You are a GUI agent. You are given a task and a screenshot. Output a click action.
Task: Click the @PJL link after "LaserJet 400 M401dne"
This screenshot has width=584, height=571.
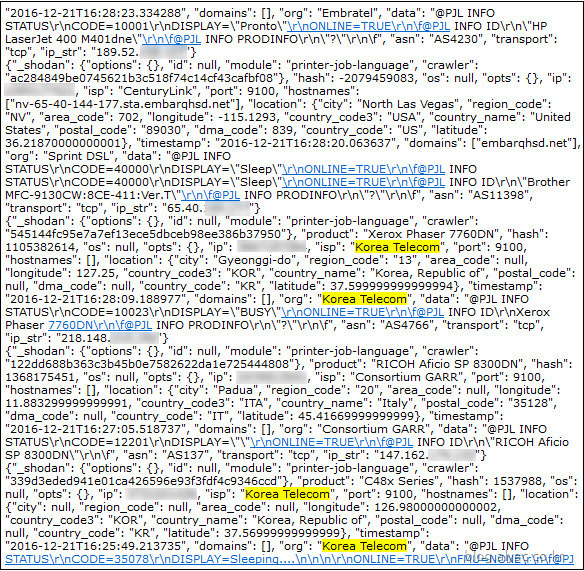click(172, 39)
